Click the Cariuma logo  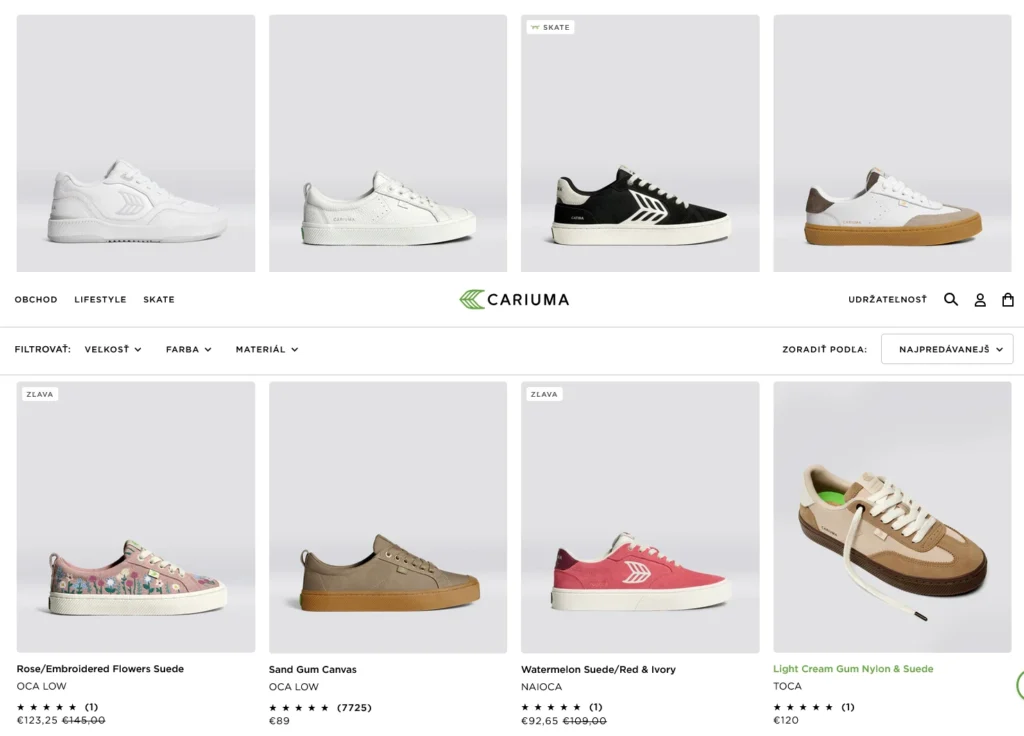[514, 299]
